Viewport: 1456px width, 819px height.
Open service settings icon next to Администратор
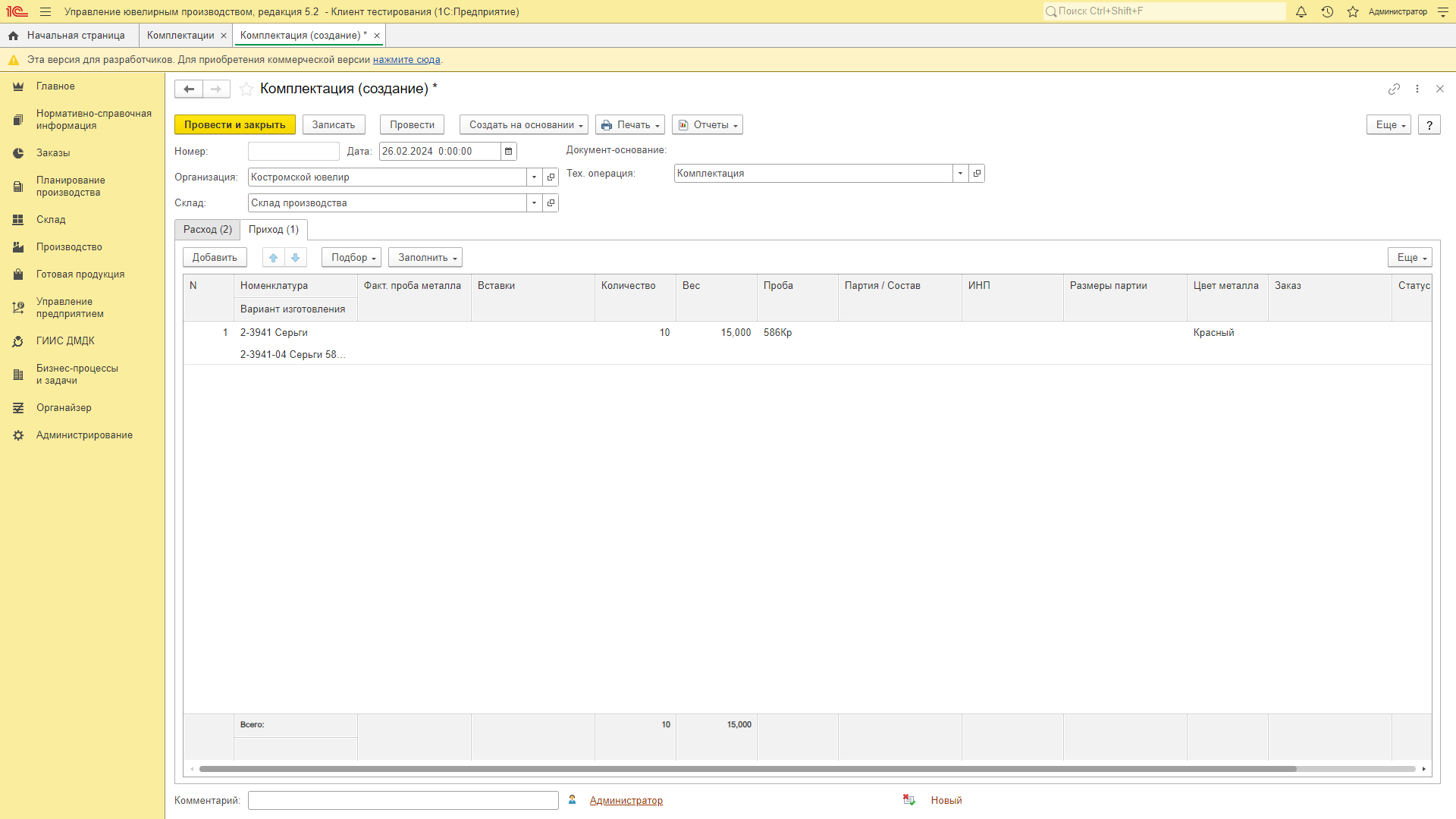(1443, 11)
